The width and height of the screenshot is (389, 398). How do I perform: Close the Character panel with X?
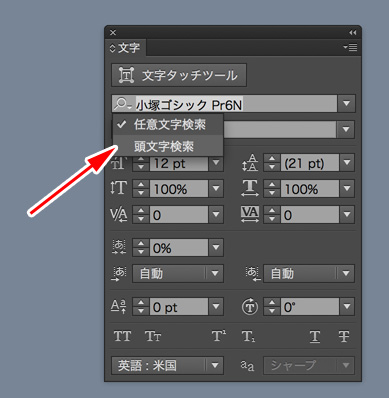click(x=113, y=32)
